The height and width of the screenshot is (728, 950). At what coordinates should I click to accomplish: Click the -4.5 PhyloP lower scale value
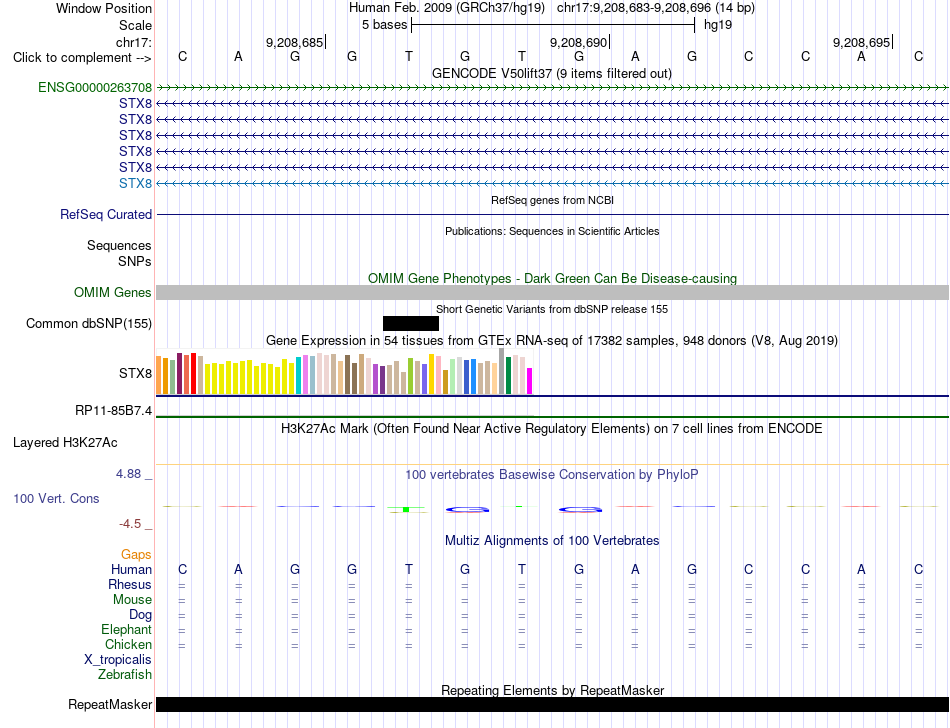pyautogui.click(x=130, y=524)
